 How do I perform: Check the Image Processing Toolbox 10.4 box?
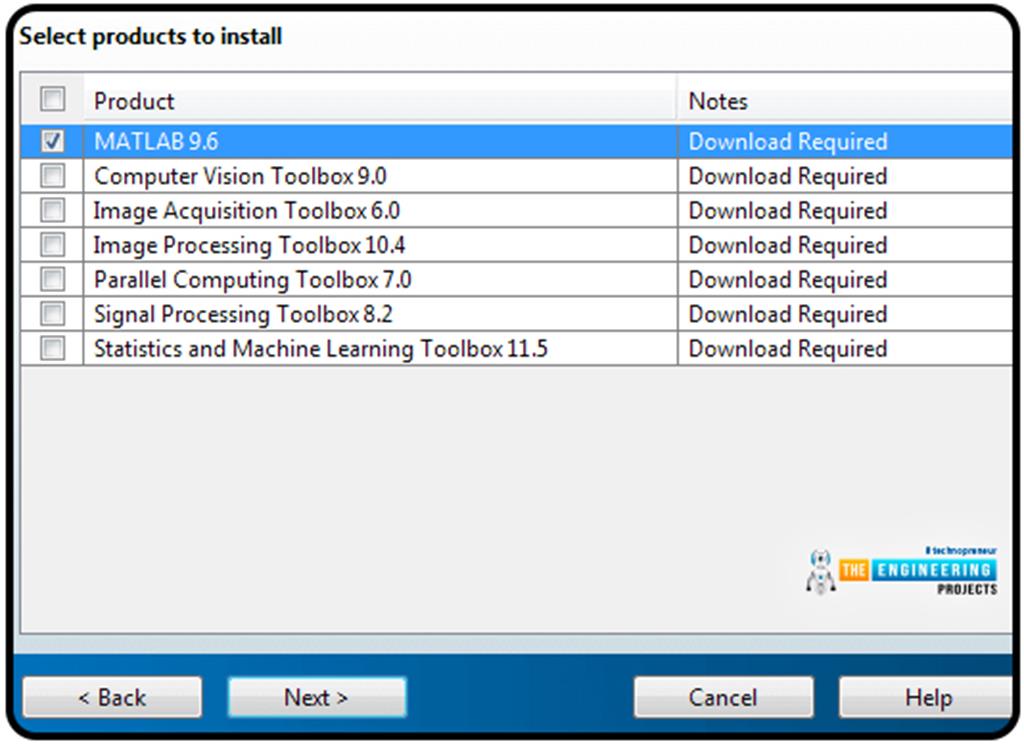pyautogui.click(x=52, y=245)
